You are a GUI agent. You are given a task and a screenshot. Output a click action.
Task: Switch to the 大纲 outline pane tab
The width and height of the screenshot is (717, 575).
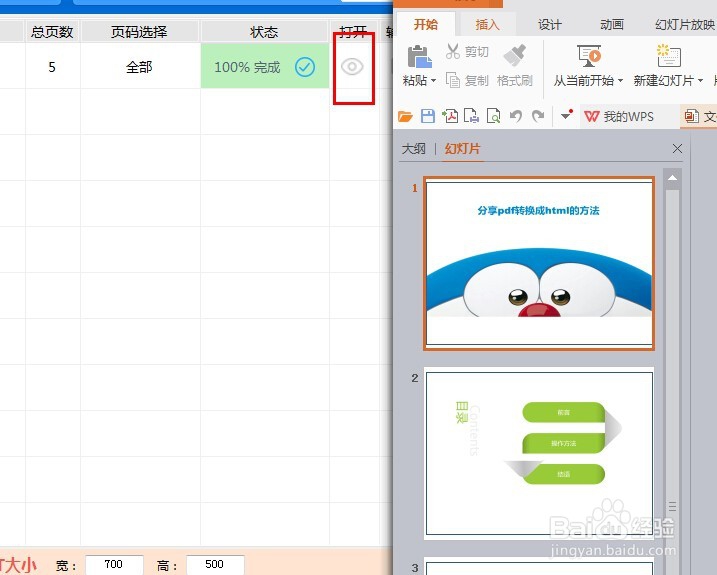click(x=414, y=149)
